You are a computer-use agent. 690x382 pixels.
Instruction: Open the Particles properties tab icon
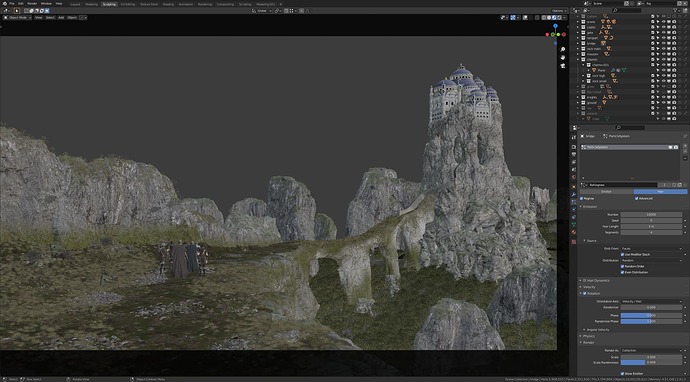point(574,202)
